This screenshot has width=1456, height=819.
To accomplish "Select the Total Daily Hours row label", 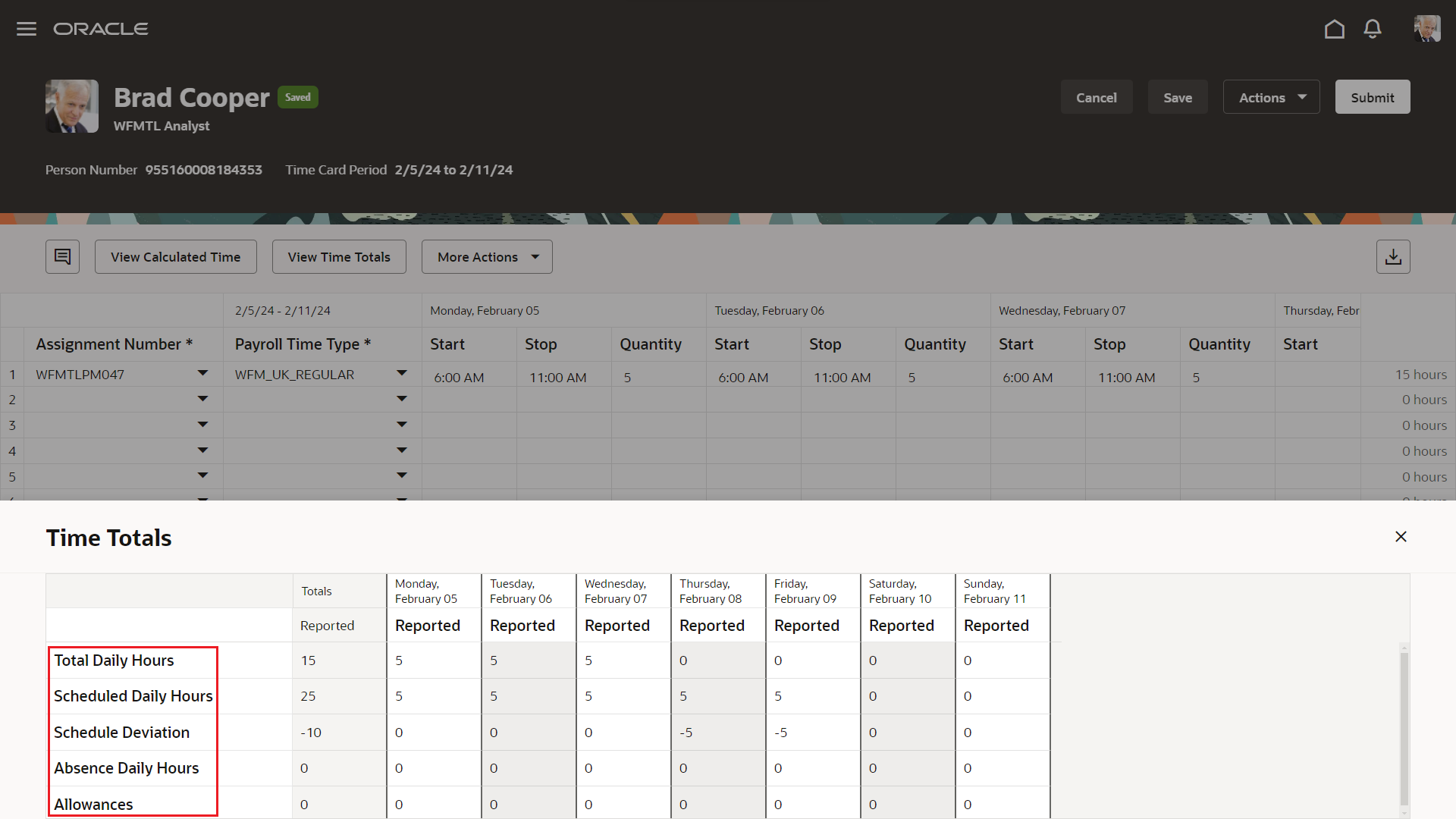I will (x=114, y=661).
